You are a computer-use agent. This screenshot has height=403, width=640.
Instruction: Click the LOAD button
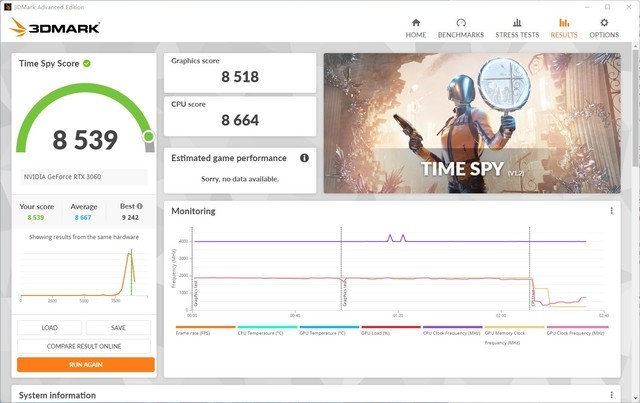coord(49,328)
